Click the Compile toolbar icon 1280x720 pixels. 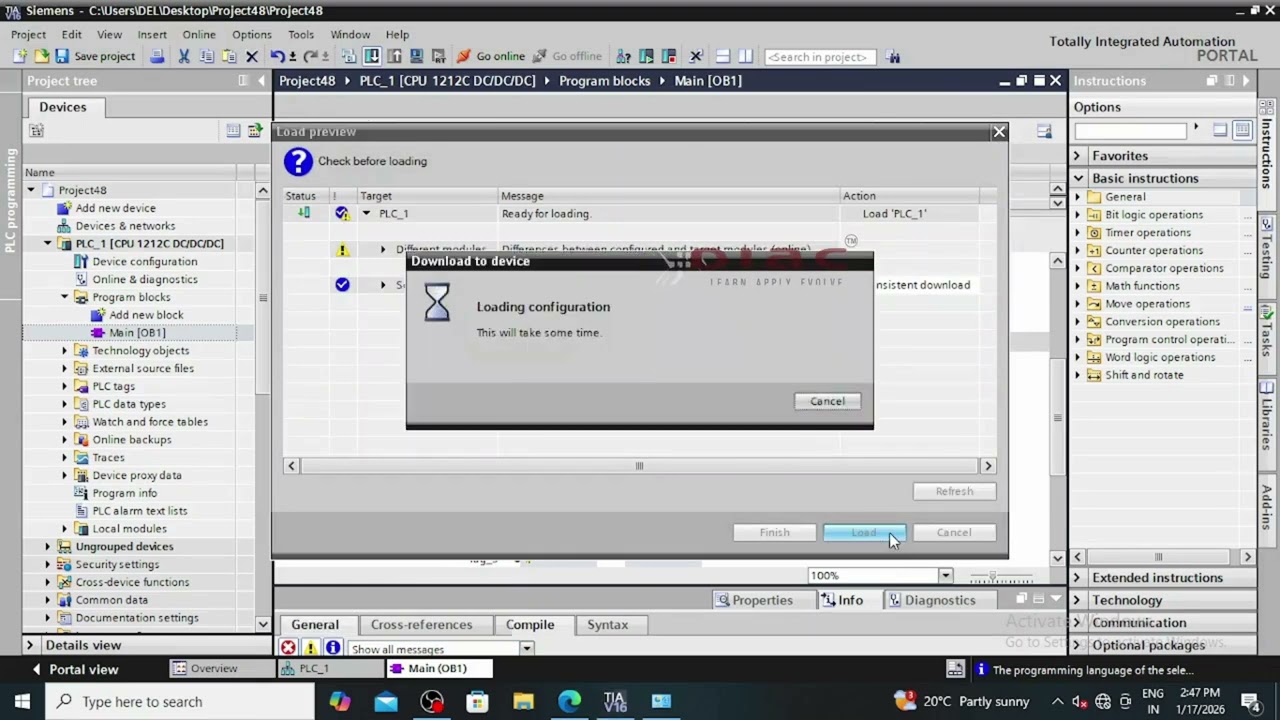click(348, 56)
